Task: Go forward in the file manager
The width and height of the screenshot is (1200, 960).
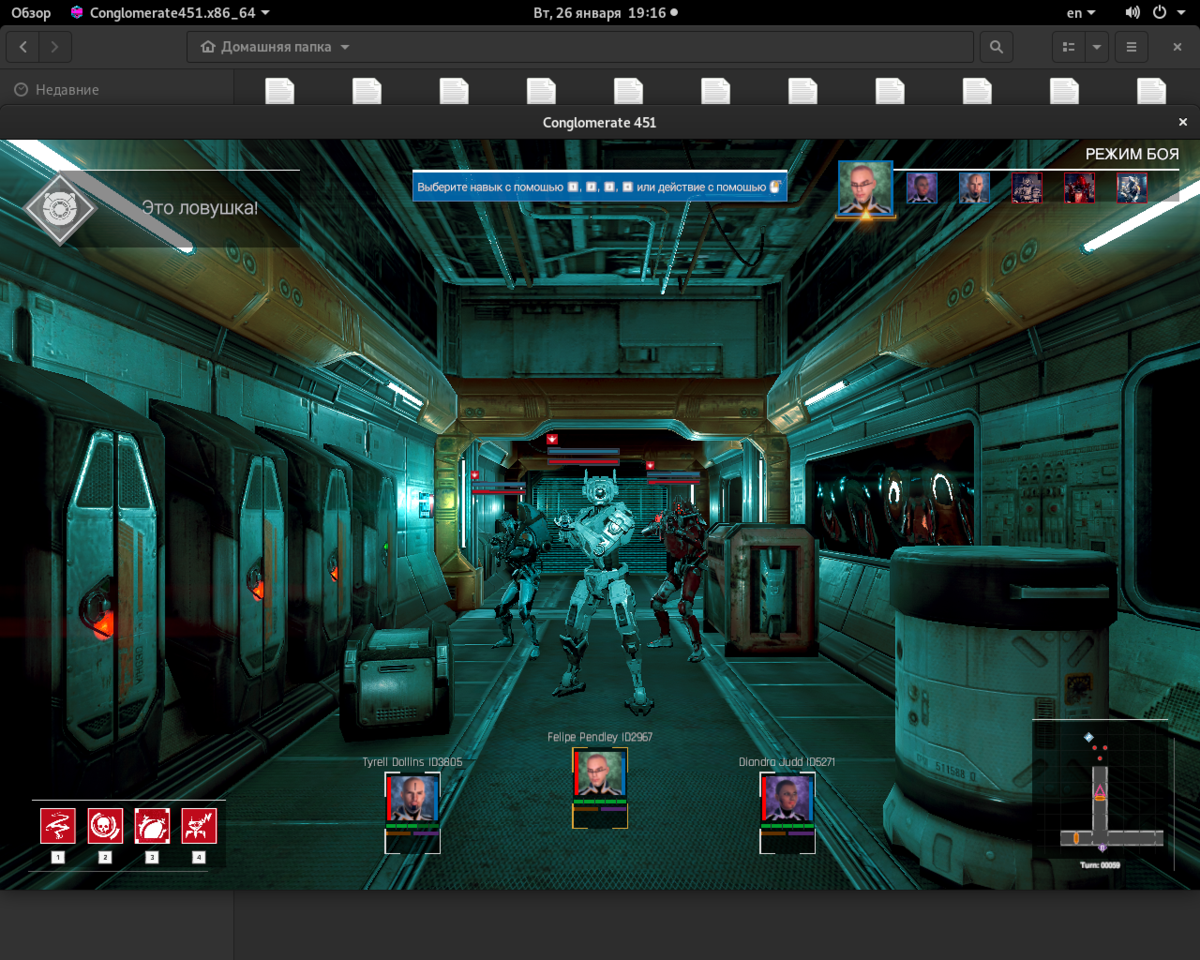Action: tap(55, 47)
